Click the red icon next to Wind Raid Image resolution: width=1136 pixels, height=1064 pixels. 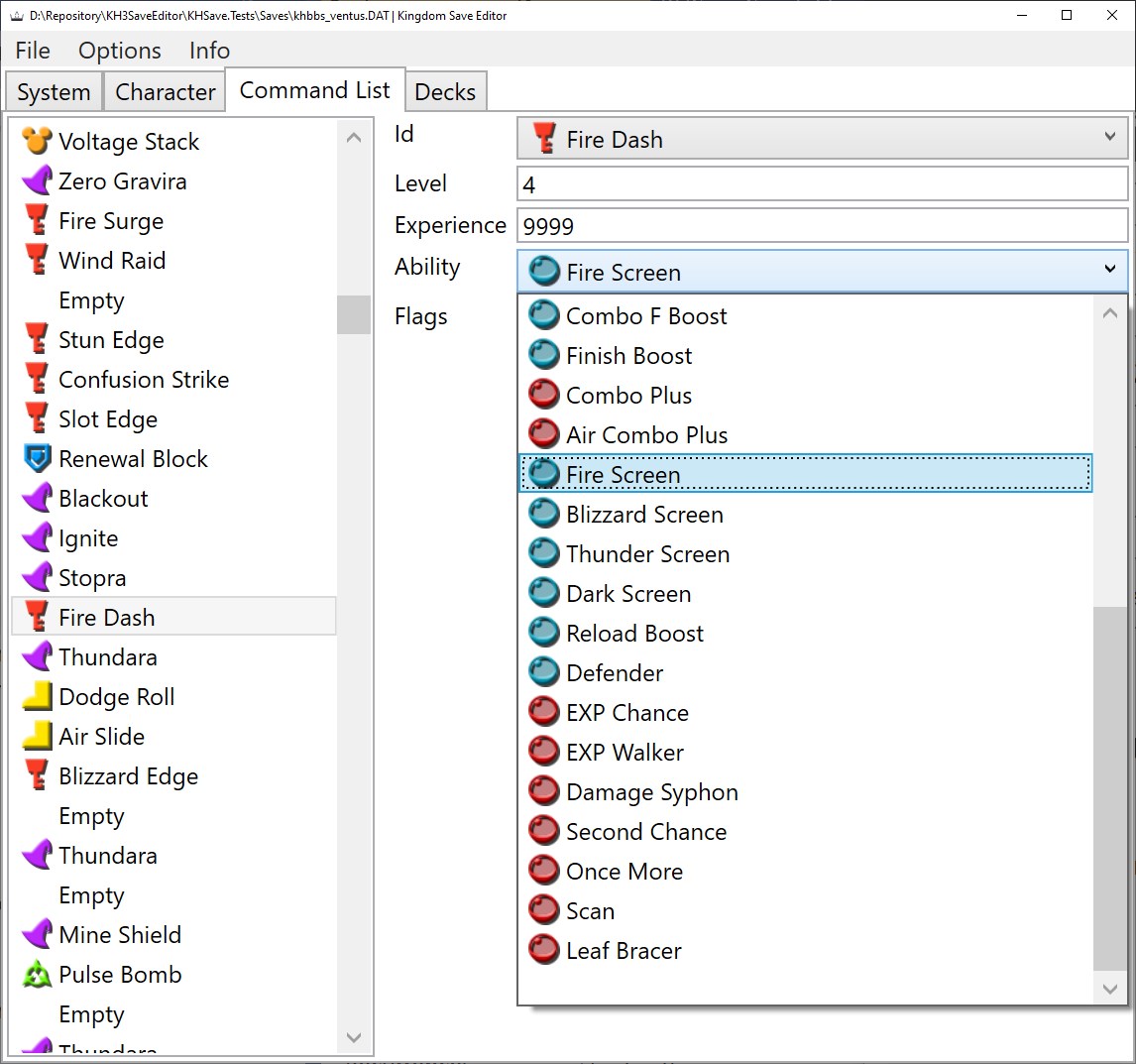[37, 260]
